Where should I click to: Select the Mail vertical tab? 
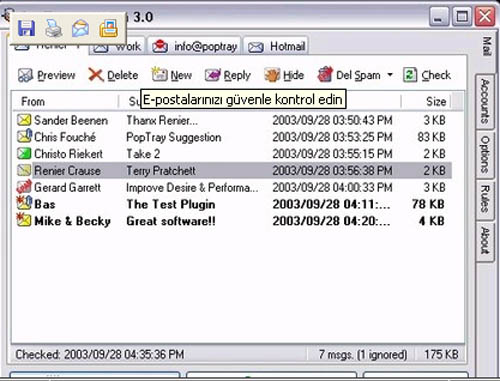487,46
